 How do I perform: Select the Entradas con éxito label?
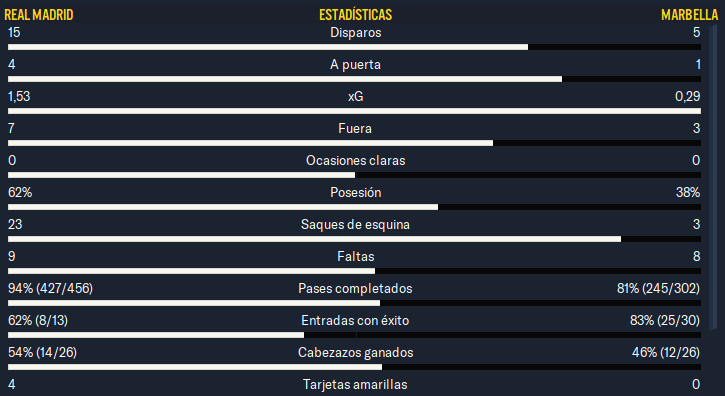tap(355, 321)
